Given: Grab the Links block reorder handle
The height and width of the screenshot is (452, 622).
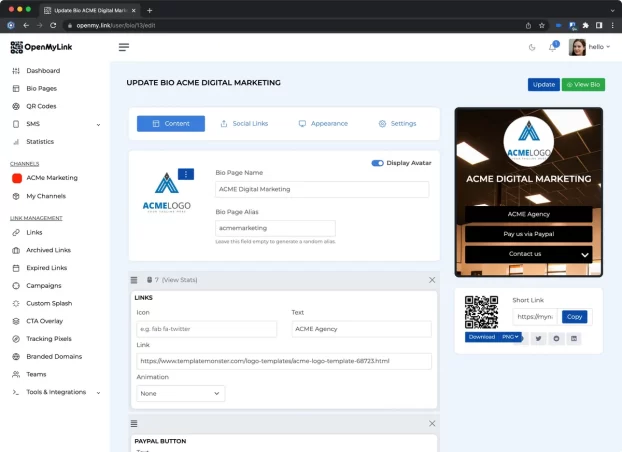Looking at the screenshot, I should tap(134, 280).
